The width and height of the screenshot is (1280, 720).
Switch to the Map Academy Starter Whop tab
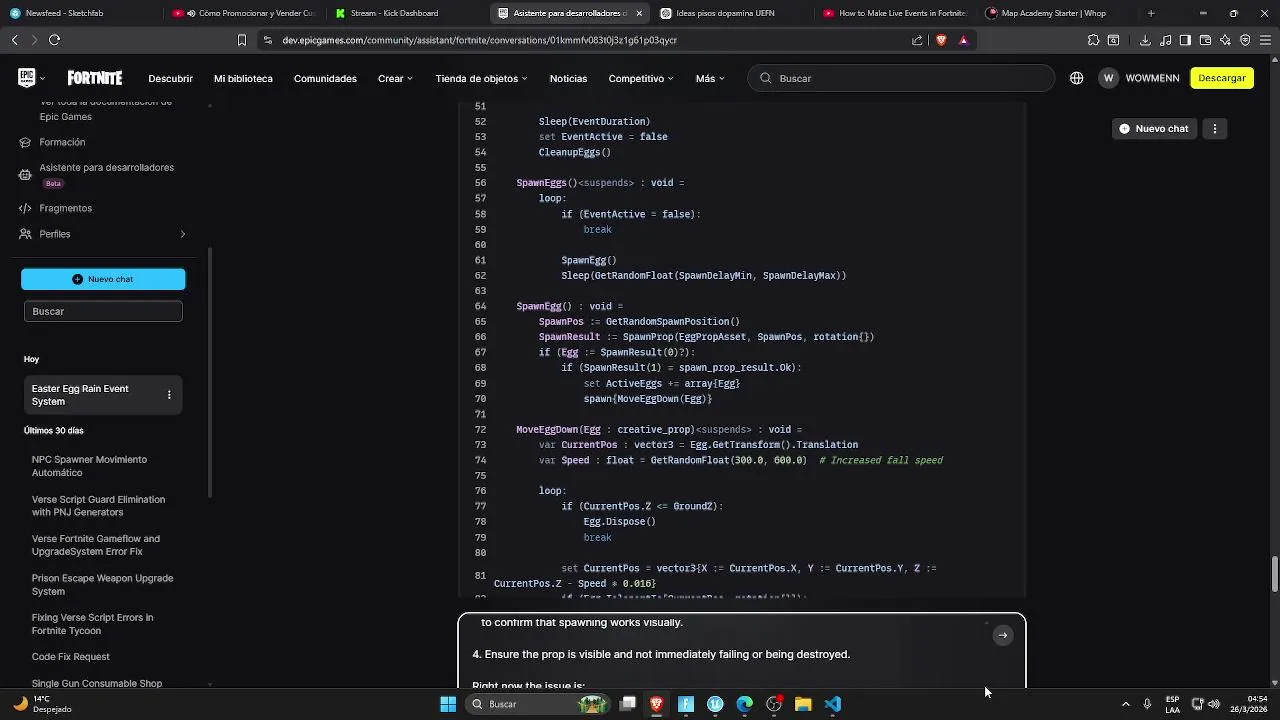[x=1056, y=13]
